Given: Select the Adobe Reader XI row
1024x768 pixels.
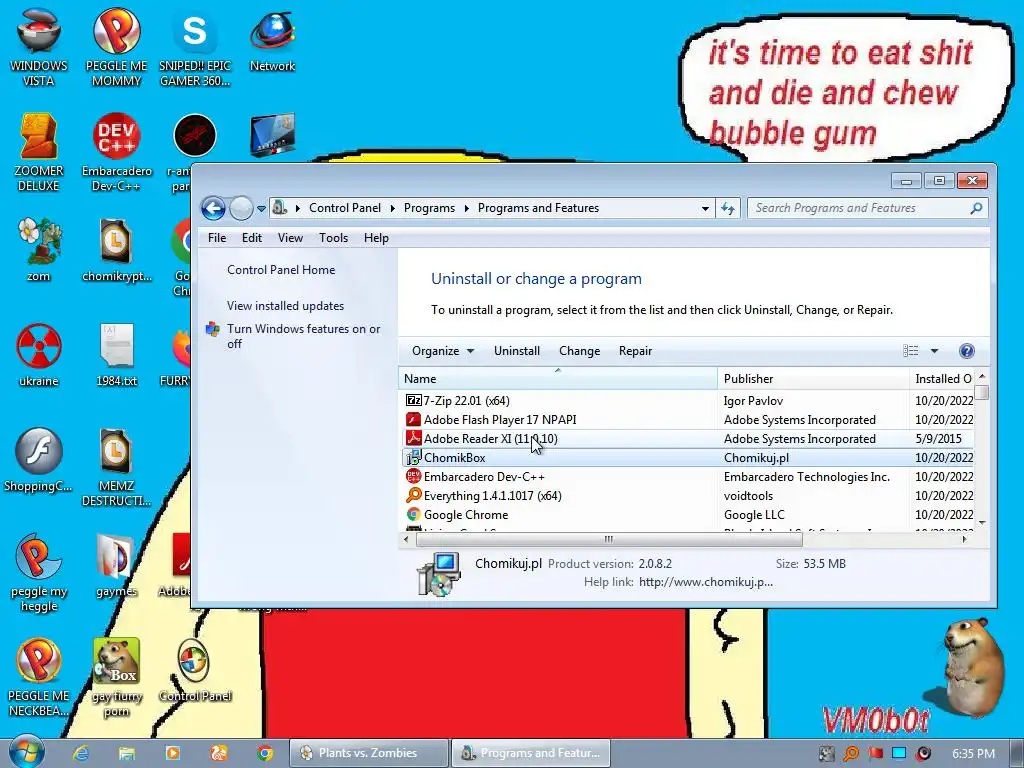Looking at the screenshot, I should (x=687, y=439).
